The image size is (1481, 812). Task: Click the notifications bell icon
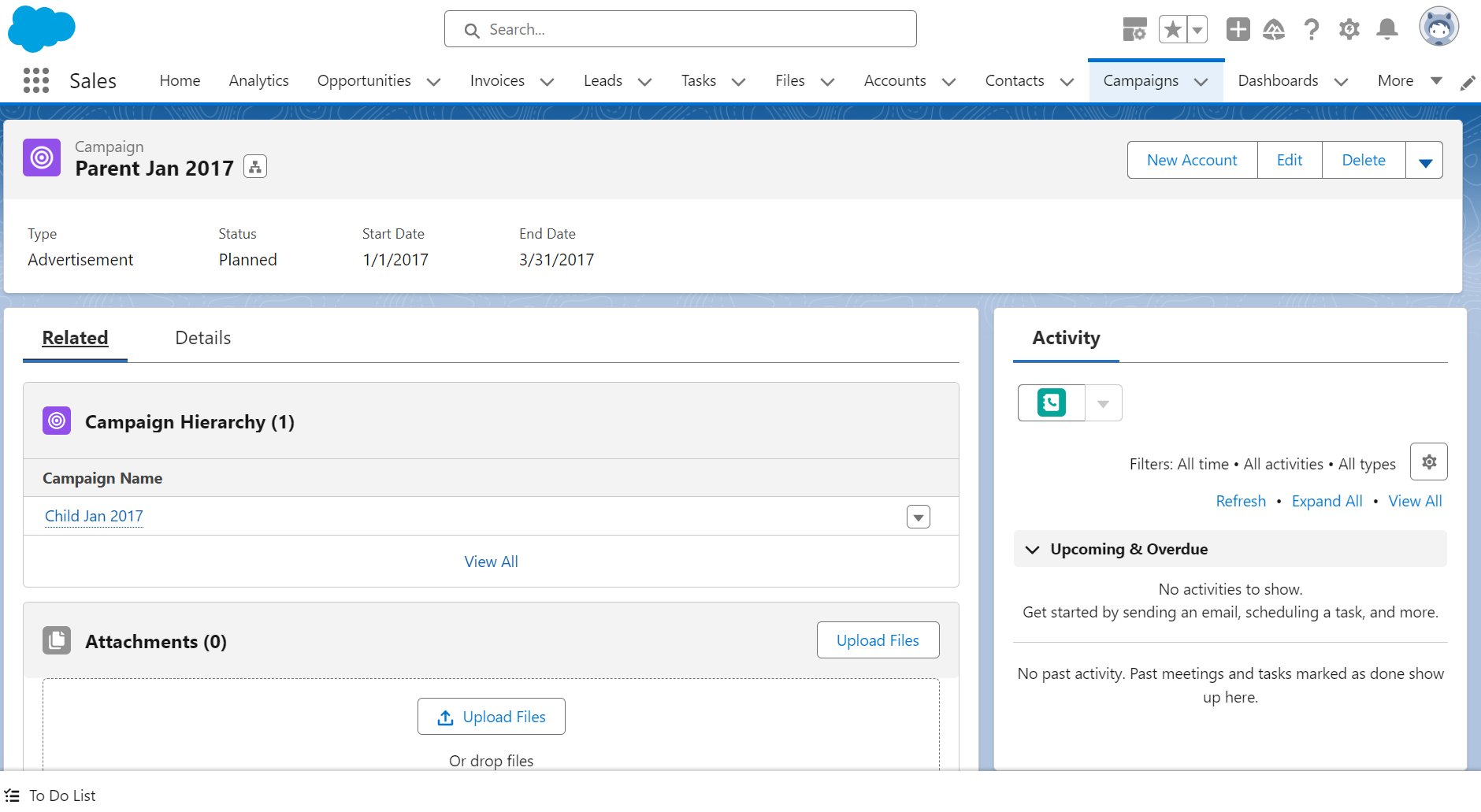(x=1386, y=30)
